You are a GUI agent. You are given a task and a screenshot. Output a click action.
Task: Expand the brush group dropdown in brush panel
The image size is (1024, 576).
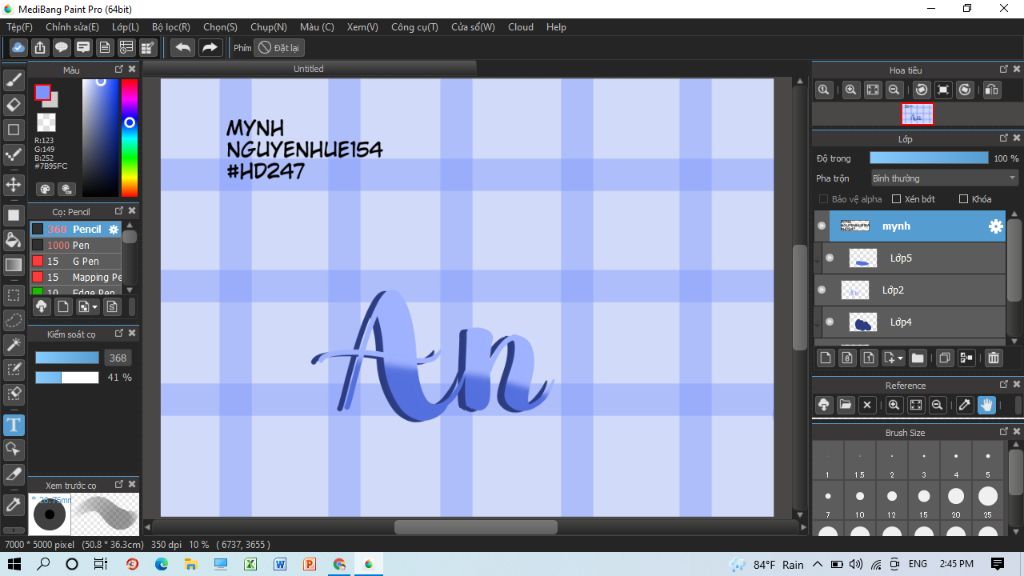pos(95,306)
